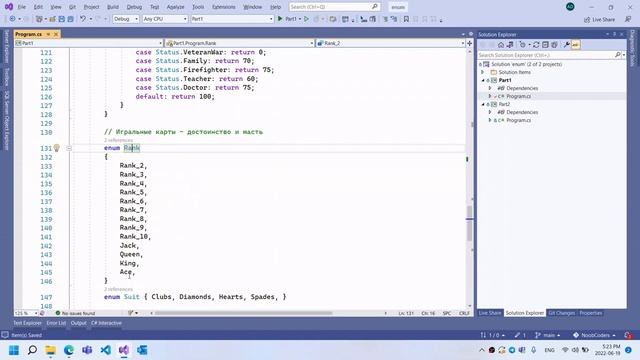Screen dimensions: 640x360
Task: Open the Debug menu
Action: click(134, 7)
